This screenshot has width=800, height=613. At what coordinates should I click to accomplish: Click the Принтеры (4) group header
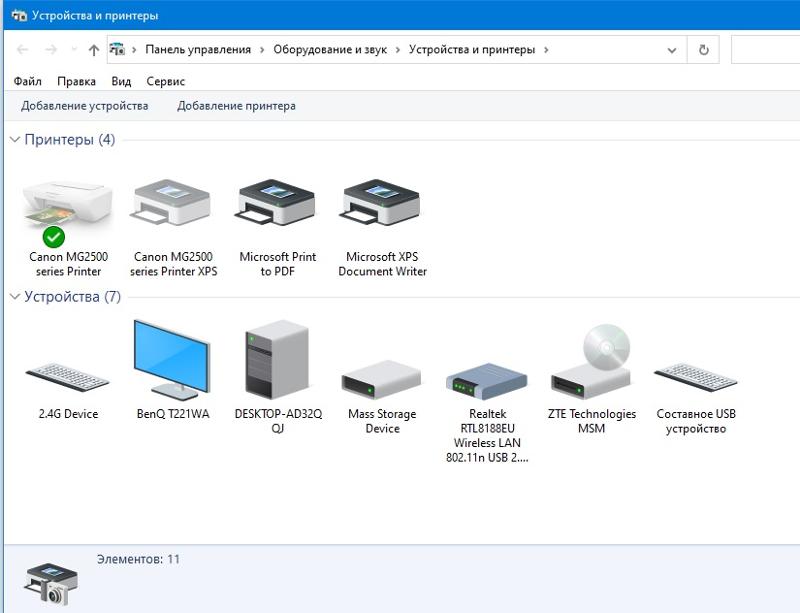70,139
